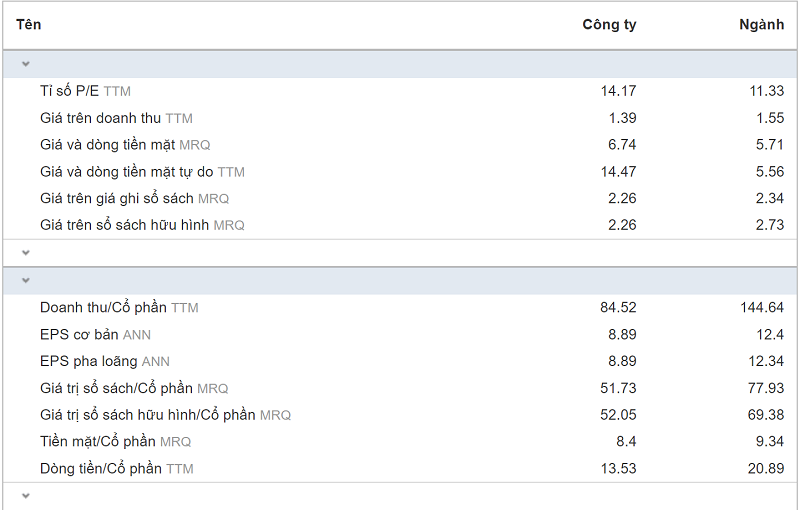
Task: Click the Doanh thu/Cổ phần TTM row label
Action: (x=119, y=308)
